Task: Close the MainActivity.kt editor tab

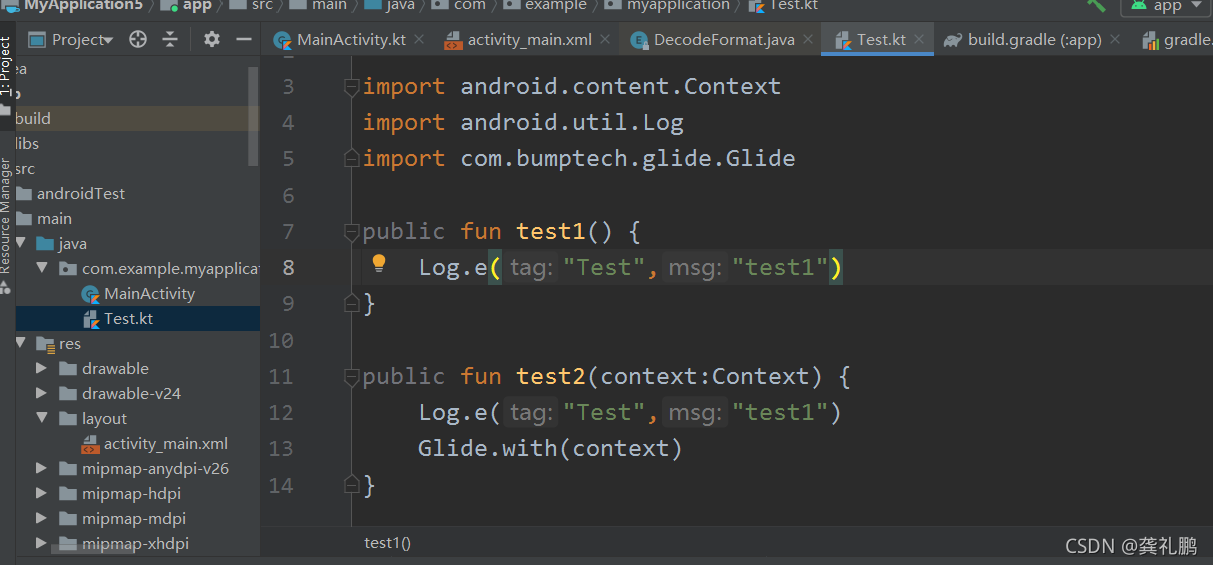Action: coord(418,40)
